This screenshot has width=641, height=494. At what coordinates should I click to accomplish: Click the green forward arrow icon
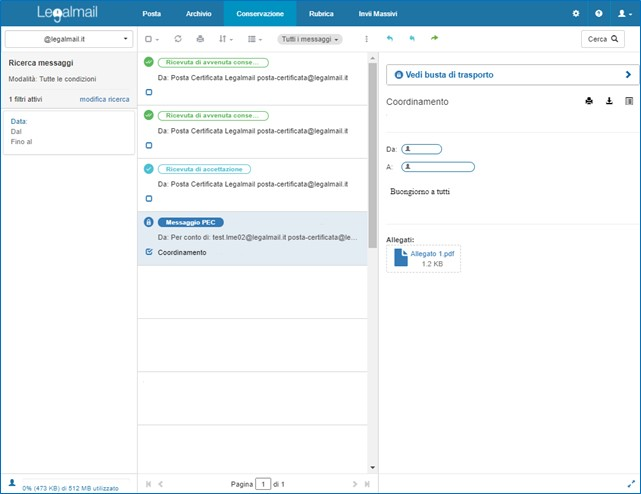(x=434, y=39)
